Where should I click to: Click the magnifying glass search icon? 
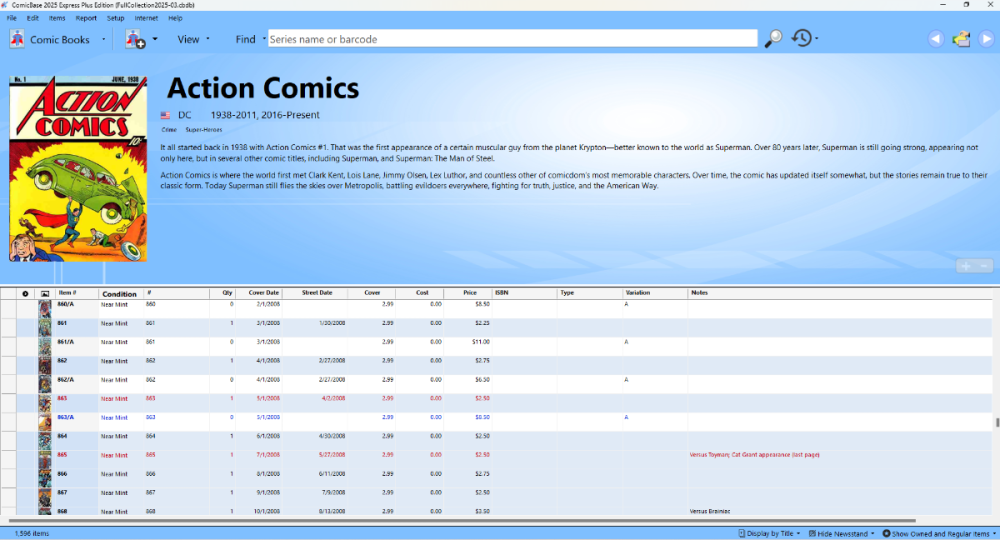tap(773, 39)
